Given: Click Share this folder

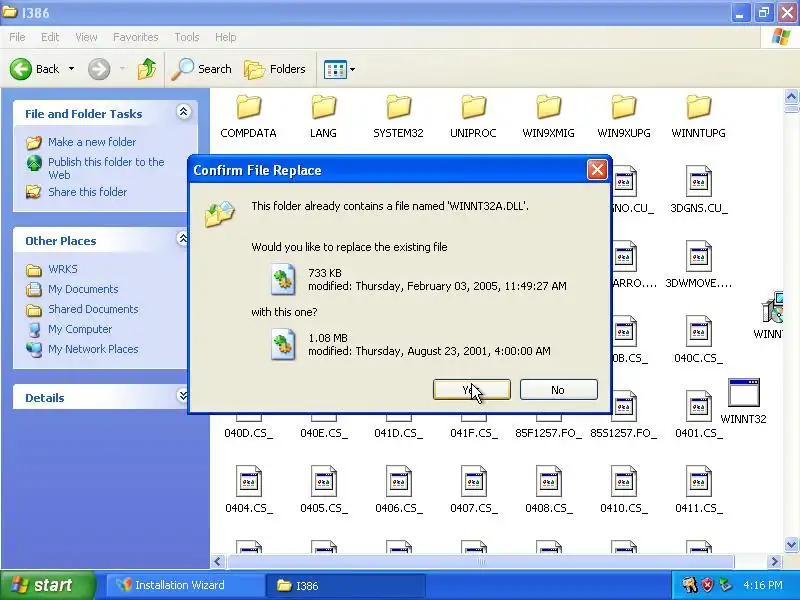Looking at the screenshot, I should pyautogui.click(x=87, y=192).
